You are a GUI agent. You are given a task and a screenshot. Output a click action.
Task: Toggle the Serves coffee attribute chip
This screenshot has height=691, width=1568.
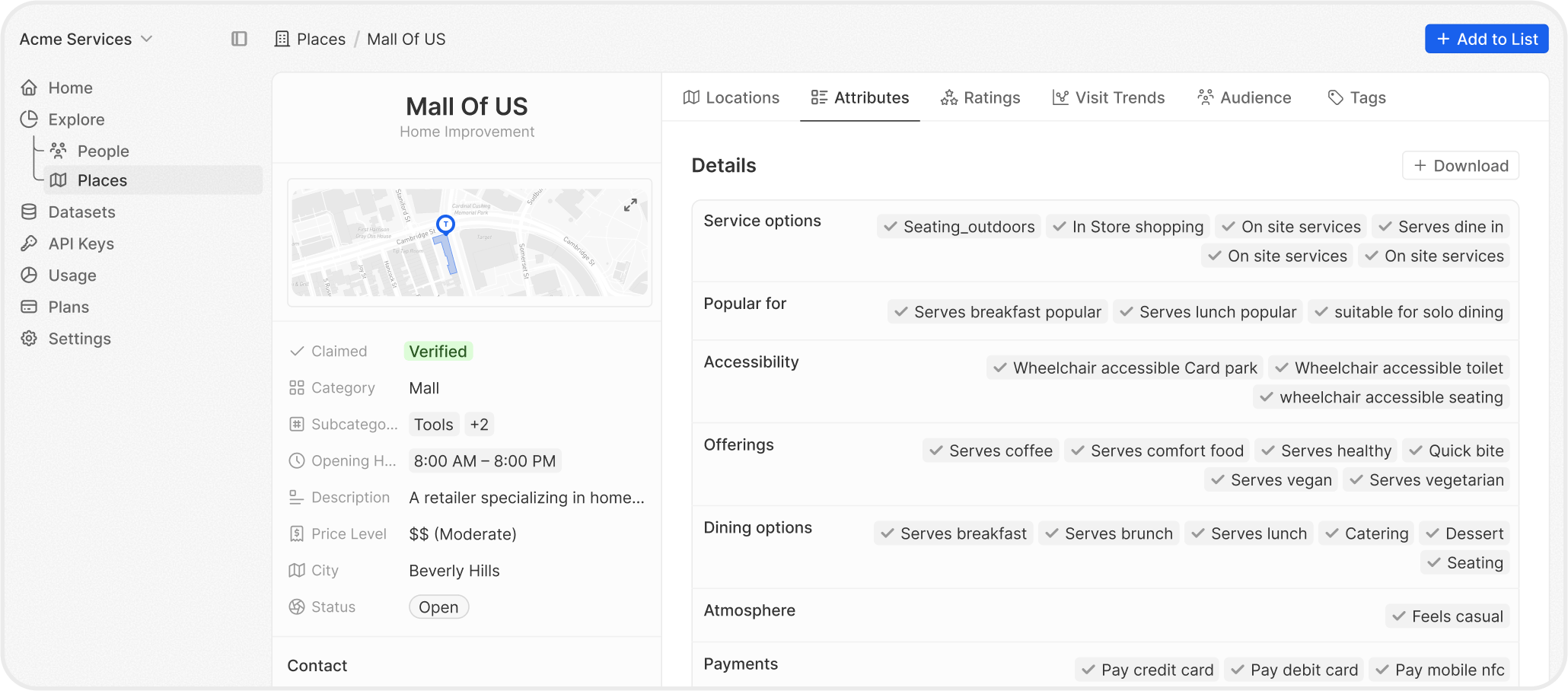[990, 451]
